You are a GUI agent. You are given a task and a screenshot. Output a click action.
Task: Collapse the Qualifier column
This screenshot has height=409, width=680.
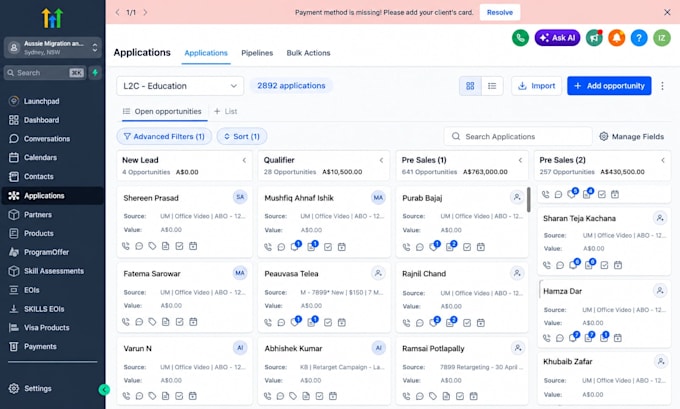point(382,160)
